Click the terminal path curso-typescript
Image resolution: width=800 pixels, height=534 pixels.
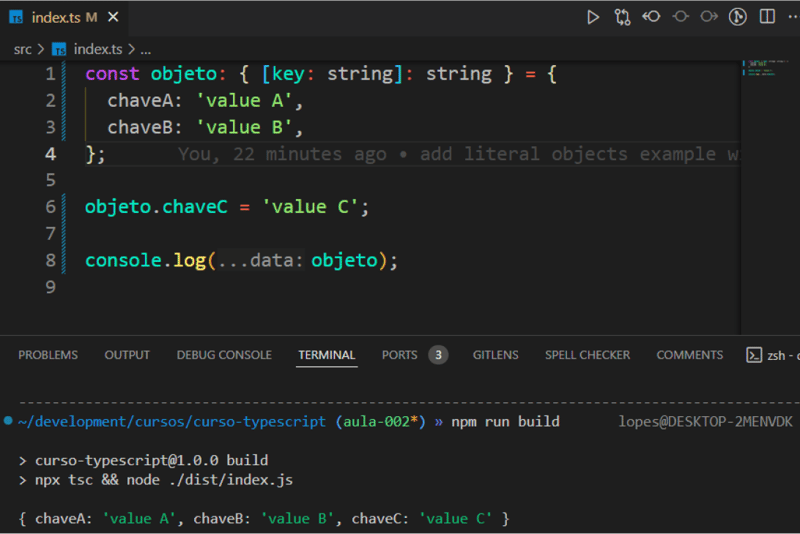(260, 422)
